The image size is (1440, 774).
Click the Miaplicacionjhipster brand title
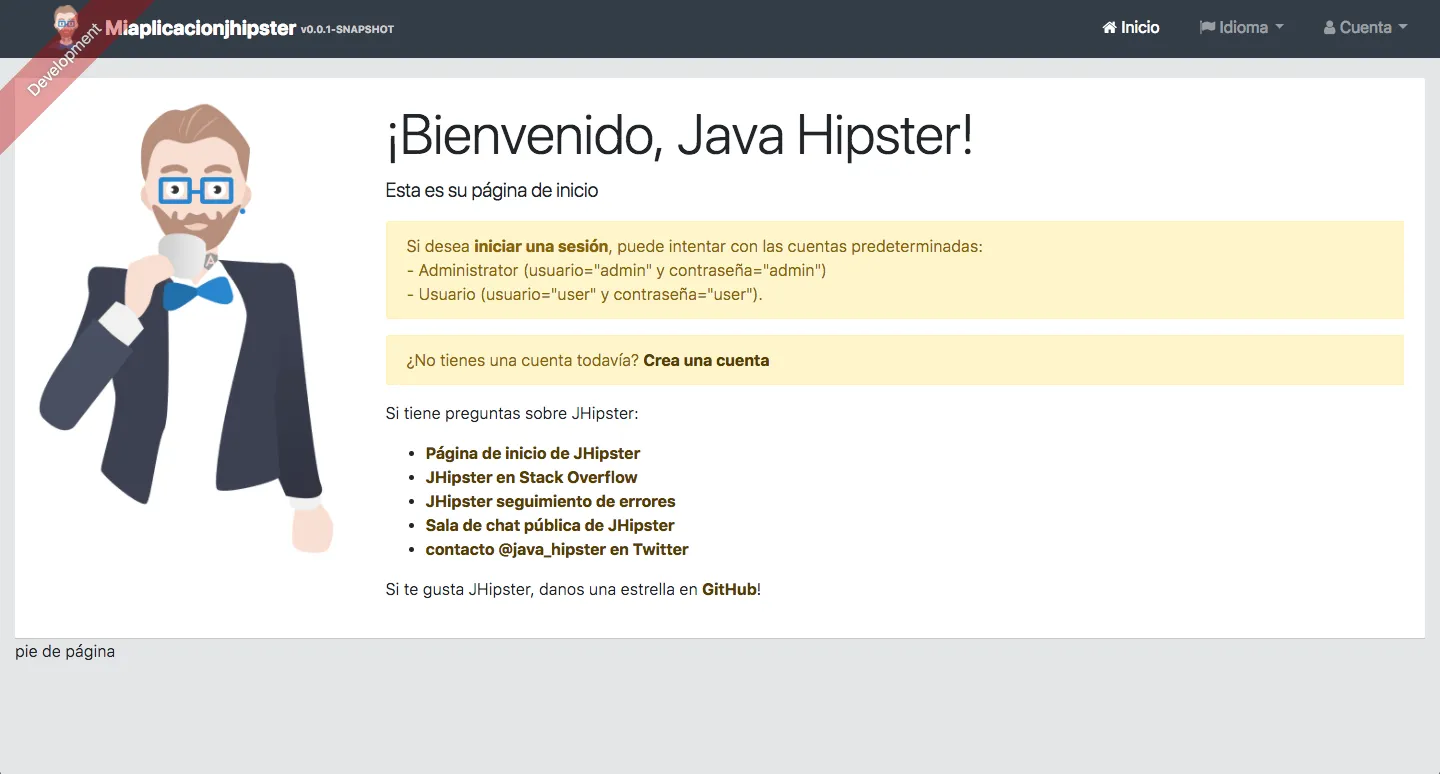200,28
